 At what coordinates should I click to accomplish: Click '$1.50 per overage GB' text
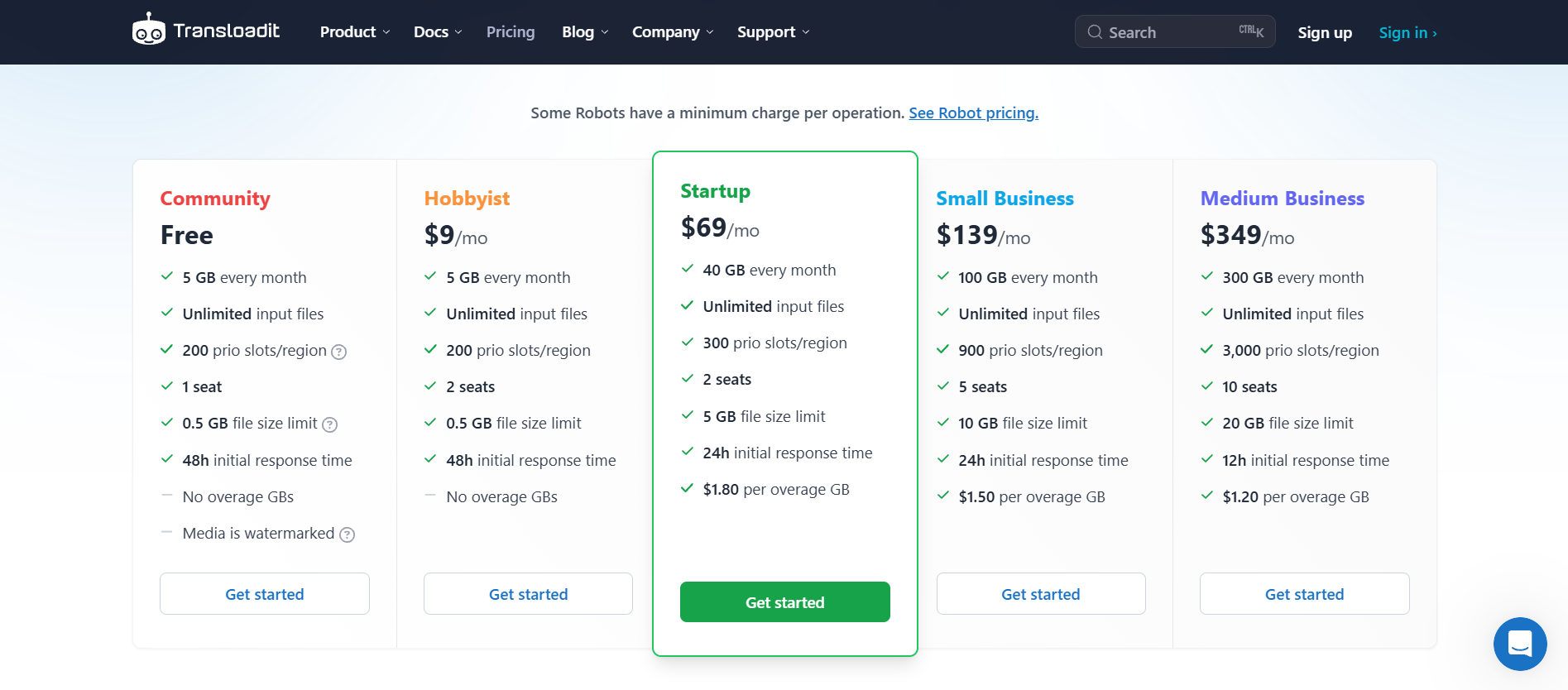(1032, 497)
